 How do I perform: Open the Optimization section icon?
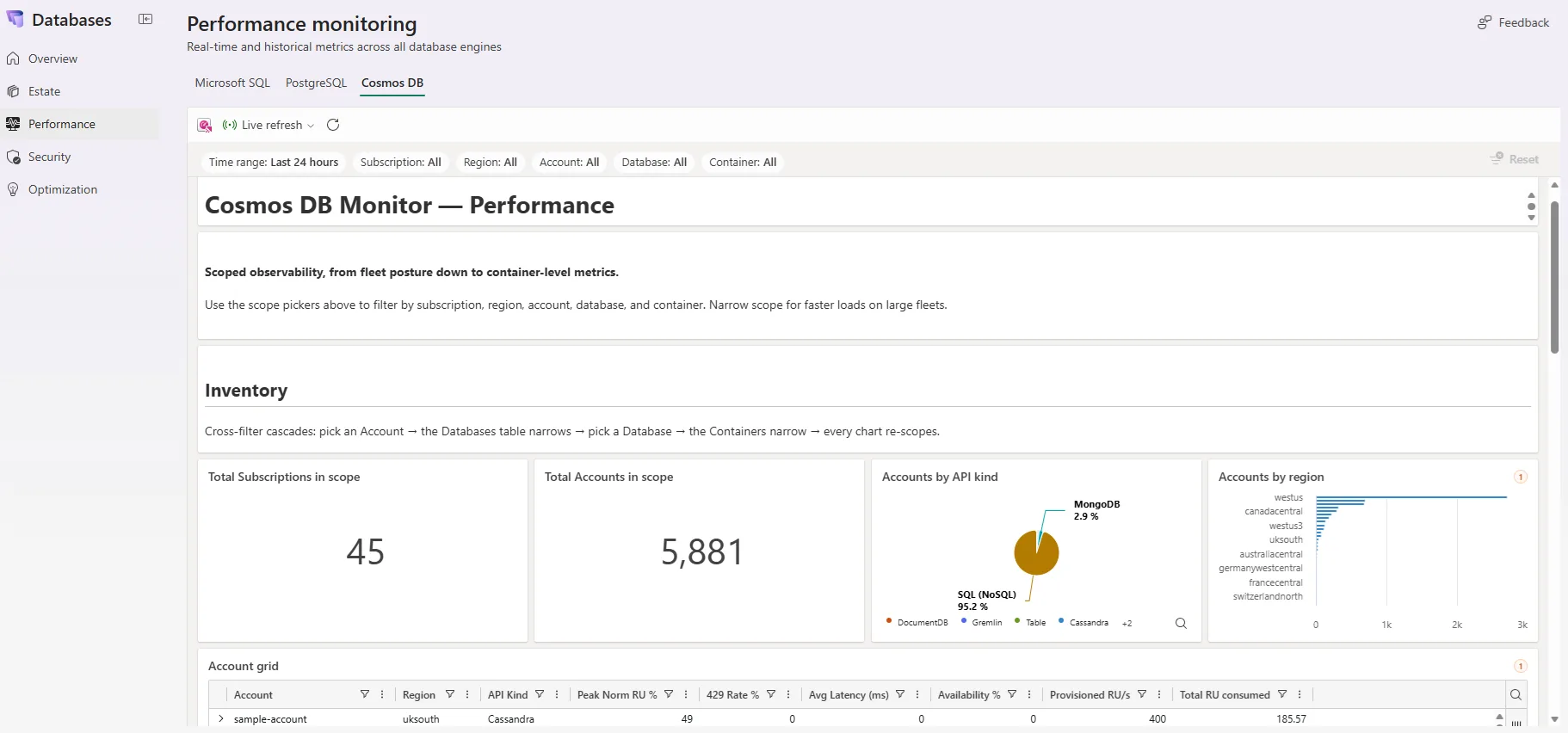[x=13, y=189]
